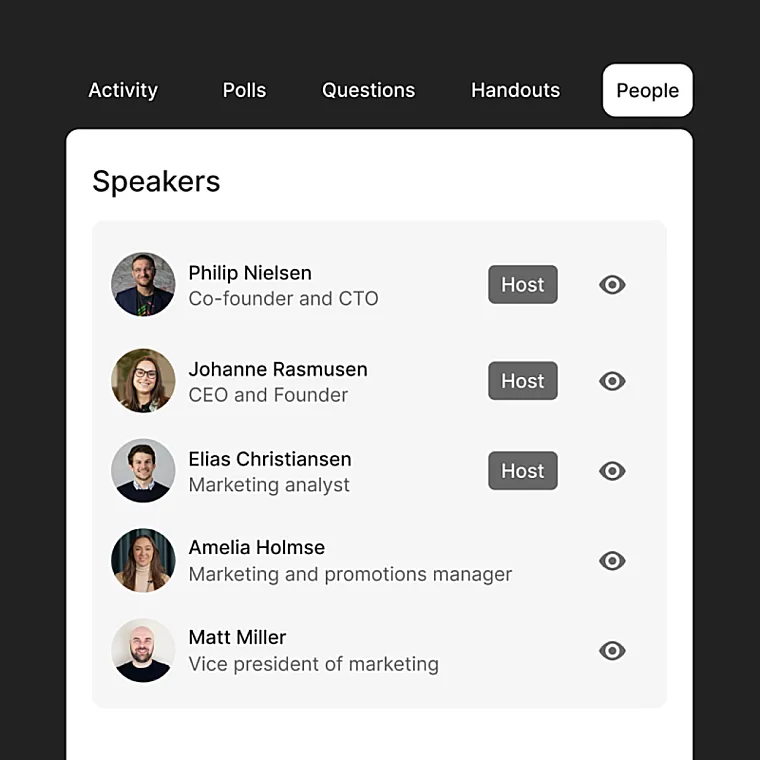The image size is (760, 760).
Task: Click Matt Miller's avatar image
Action: [143, 650]
